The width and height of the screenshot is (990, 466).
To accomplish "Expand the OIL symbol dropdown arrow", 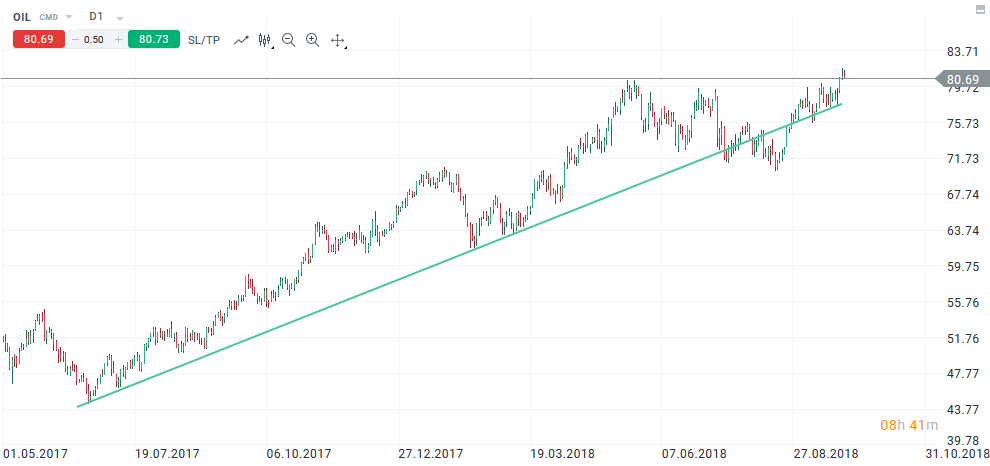I will click(69, 17).
